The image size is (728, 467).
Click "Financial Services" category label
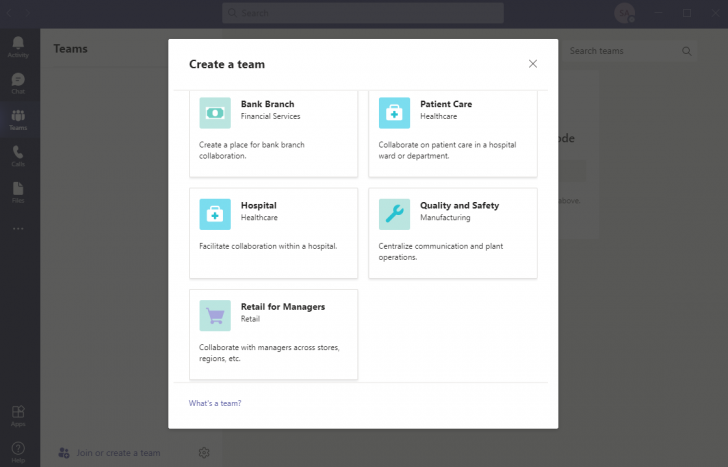pyautogui.click(x=270, y=116)
